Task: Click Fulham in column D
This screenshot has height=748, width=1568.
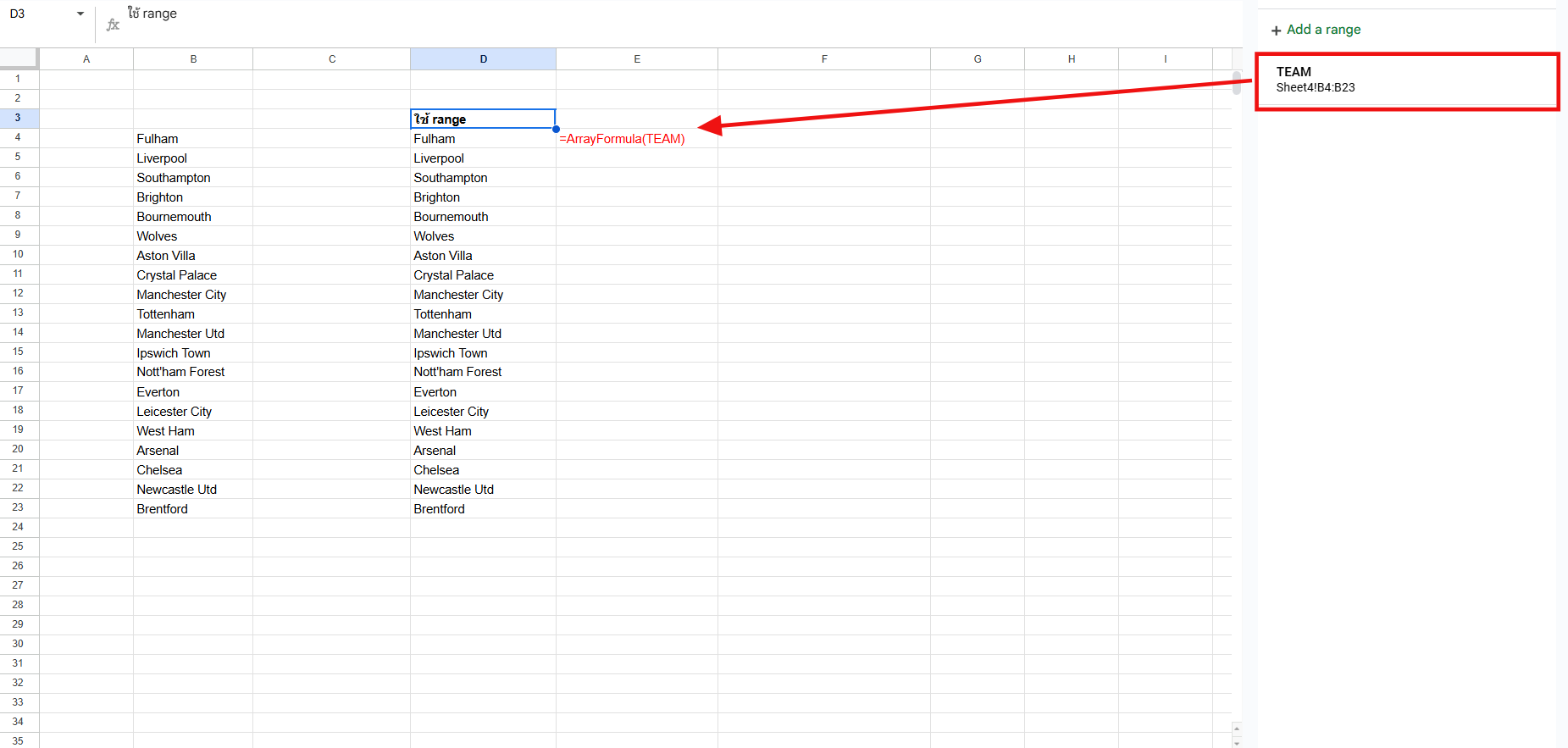Action: (483, 139)
